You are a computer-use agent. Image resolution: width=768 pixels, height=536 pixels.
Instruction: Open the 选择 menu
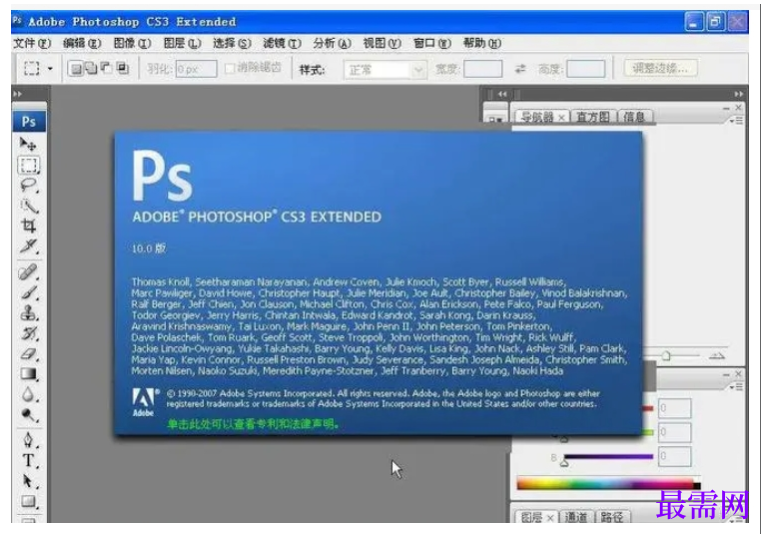(x=232, y=43)
